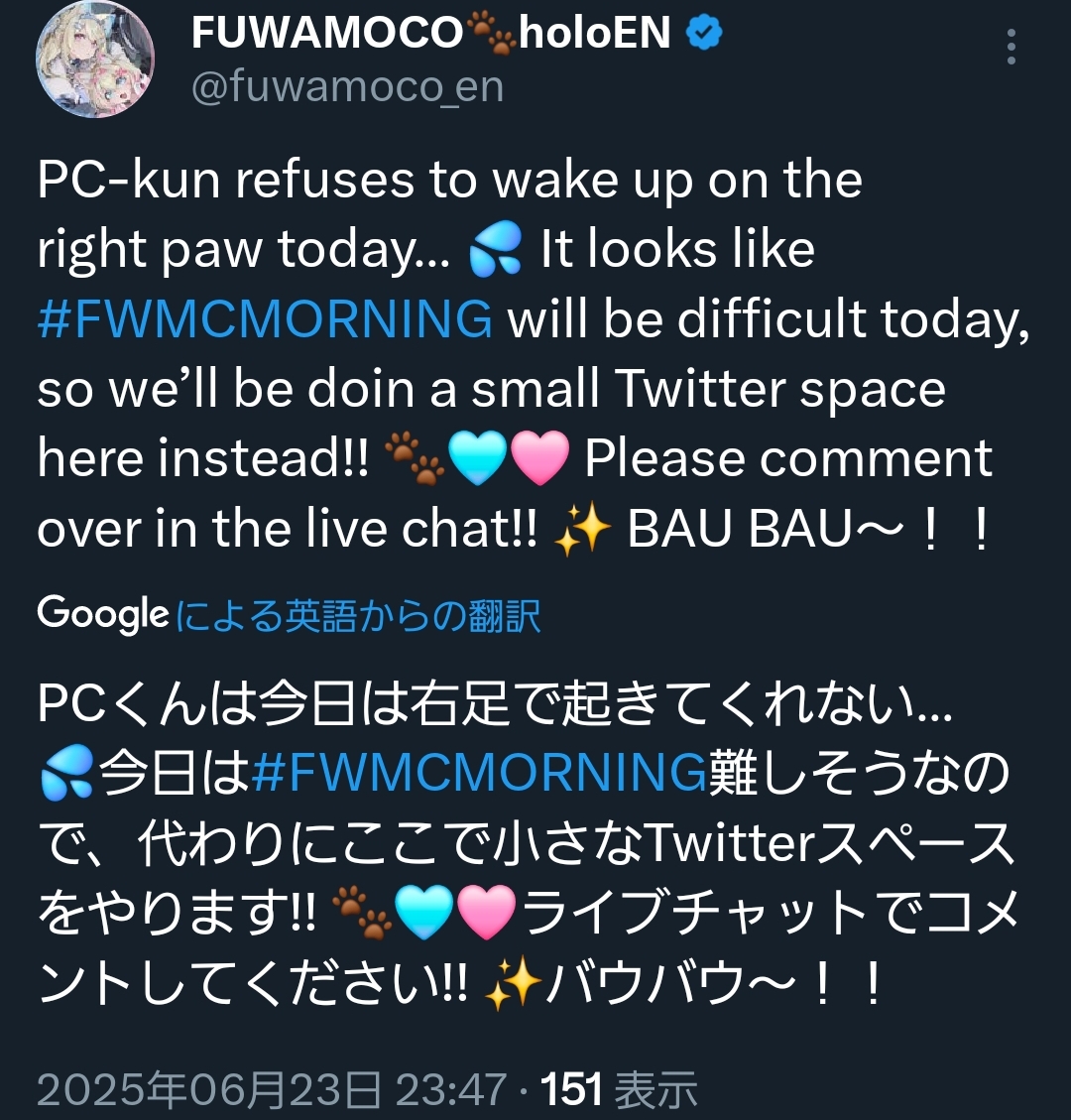Tap the light blue heart in English tweet
The image size is (1071, 1120).
[477, 458]
